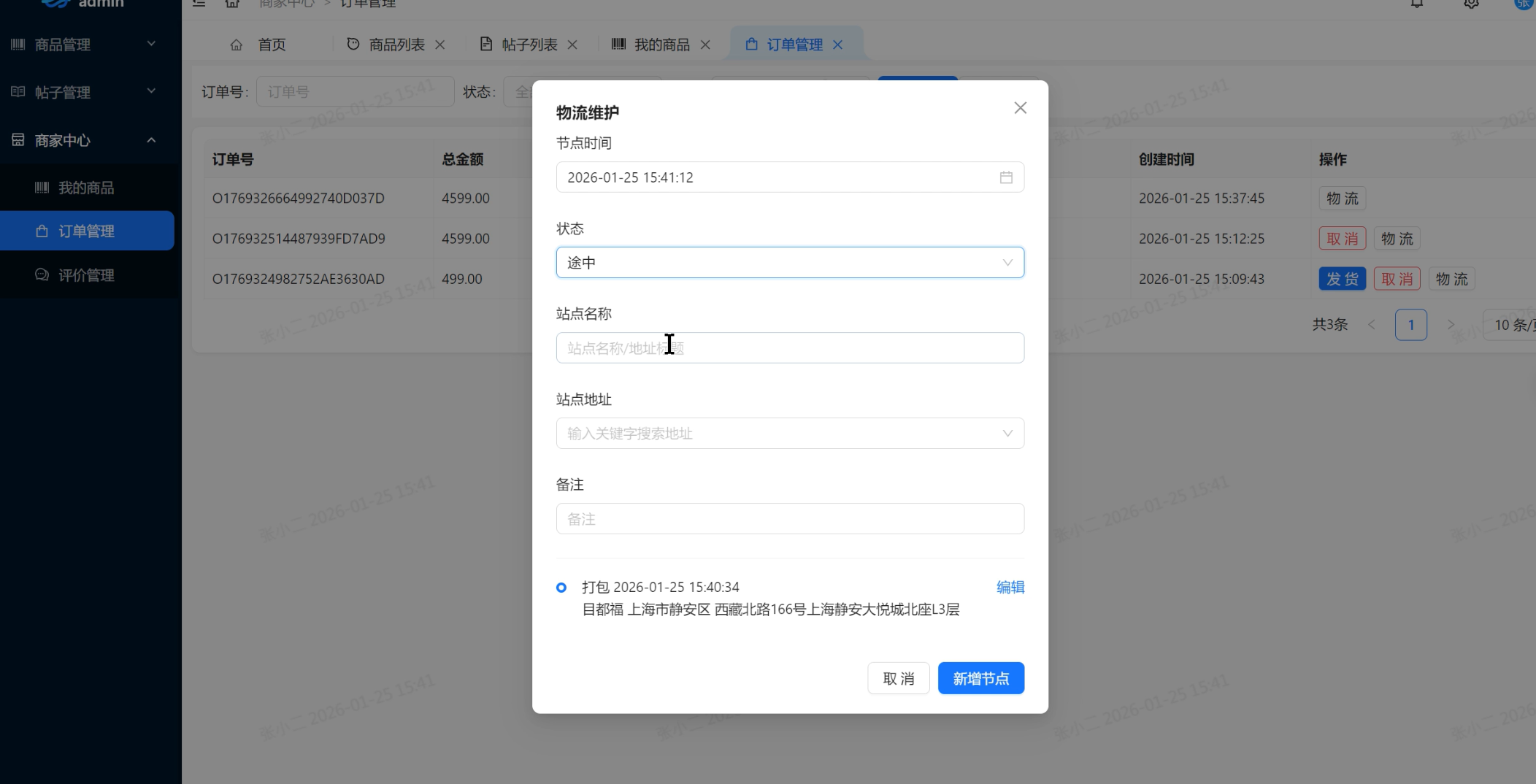Click the home icon in breadcrumb bar
This screenshot has width=1536, height=784.
[x=232, y=4]
